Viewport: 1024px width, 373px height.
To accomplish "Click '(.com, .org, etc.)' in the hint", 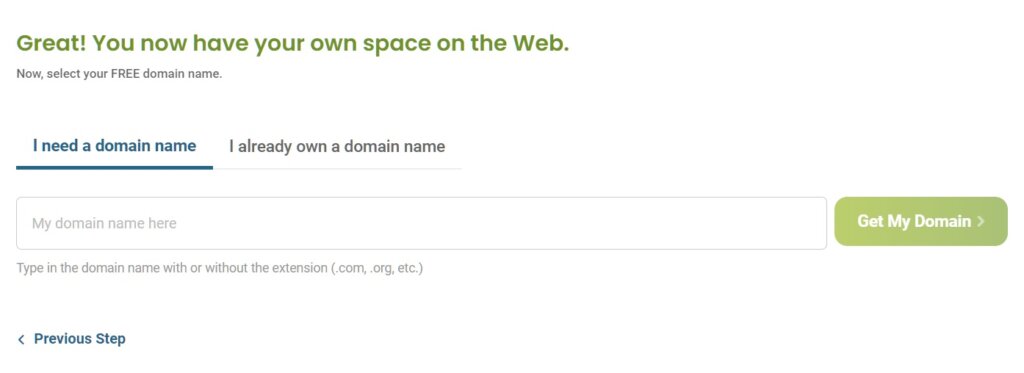I will pos(377,268).
